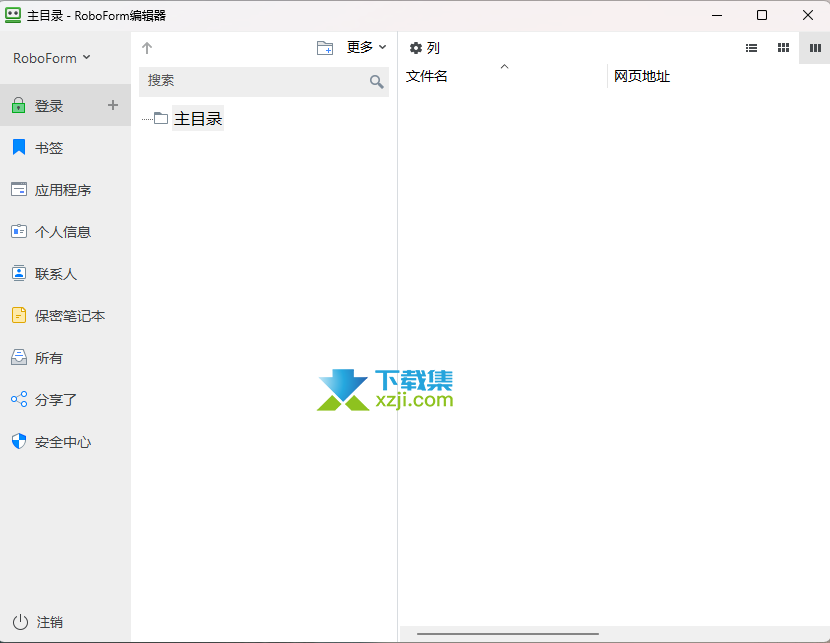Click the applications window icon
The image size is (830, 643).
[19, 189]
